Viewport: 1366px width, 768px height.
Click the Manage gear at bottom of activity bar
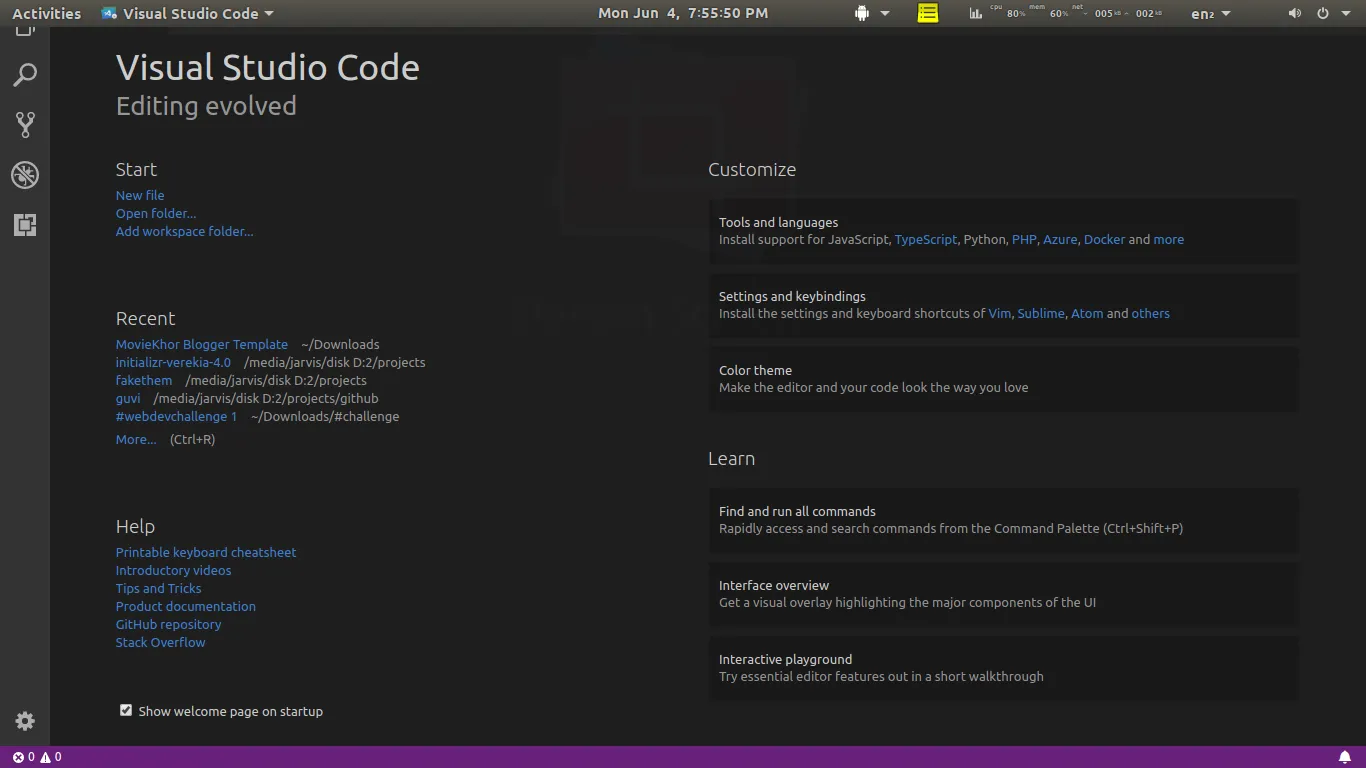[24, 720]
